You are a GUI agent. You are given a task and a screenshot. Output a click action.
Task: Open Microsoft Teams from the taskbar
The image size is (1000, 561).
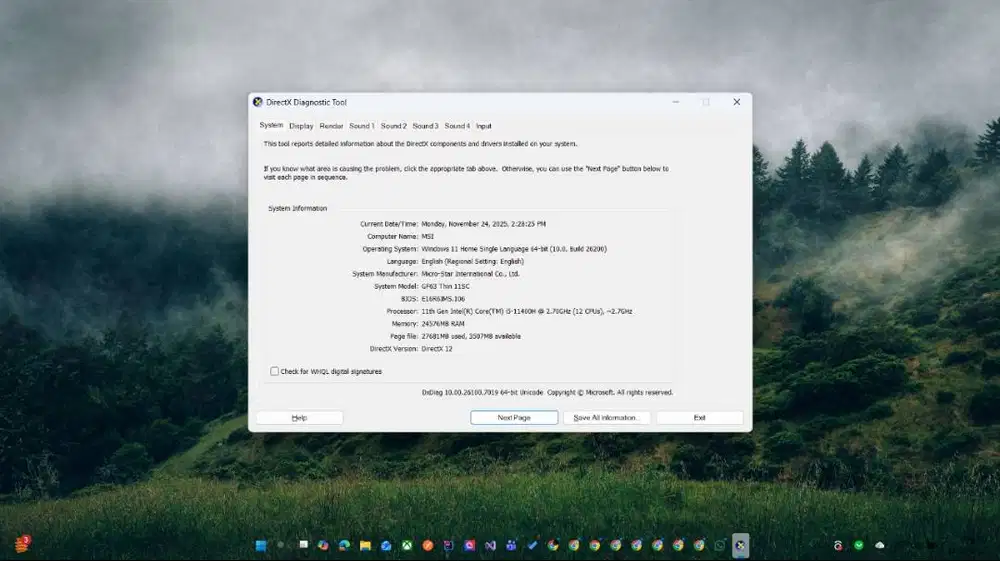click(511, 545)
